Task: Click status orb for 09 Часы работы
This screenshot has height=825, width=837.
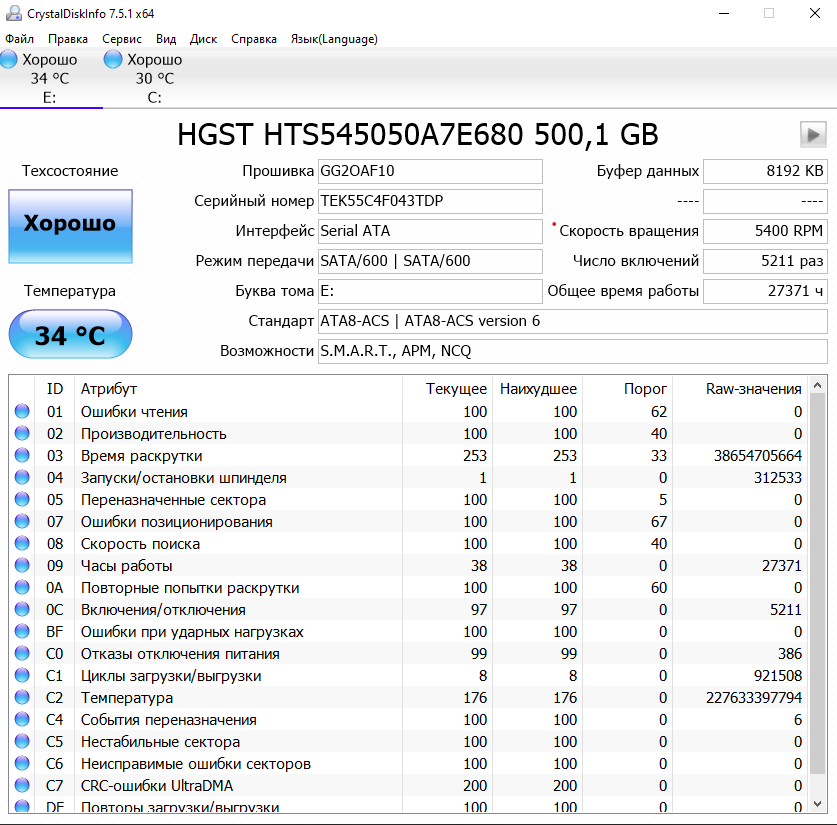Action: 22,565
